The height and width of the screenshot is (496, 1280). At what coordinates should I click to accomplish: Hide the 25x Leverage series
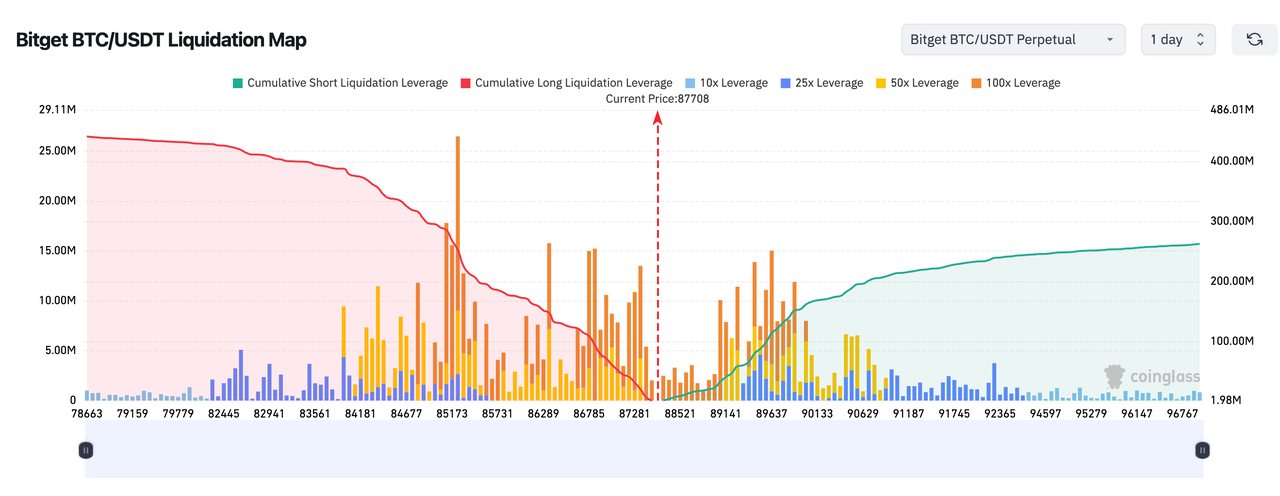tap(821, 83)
